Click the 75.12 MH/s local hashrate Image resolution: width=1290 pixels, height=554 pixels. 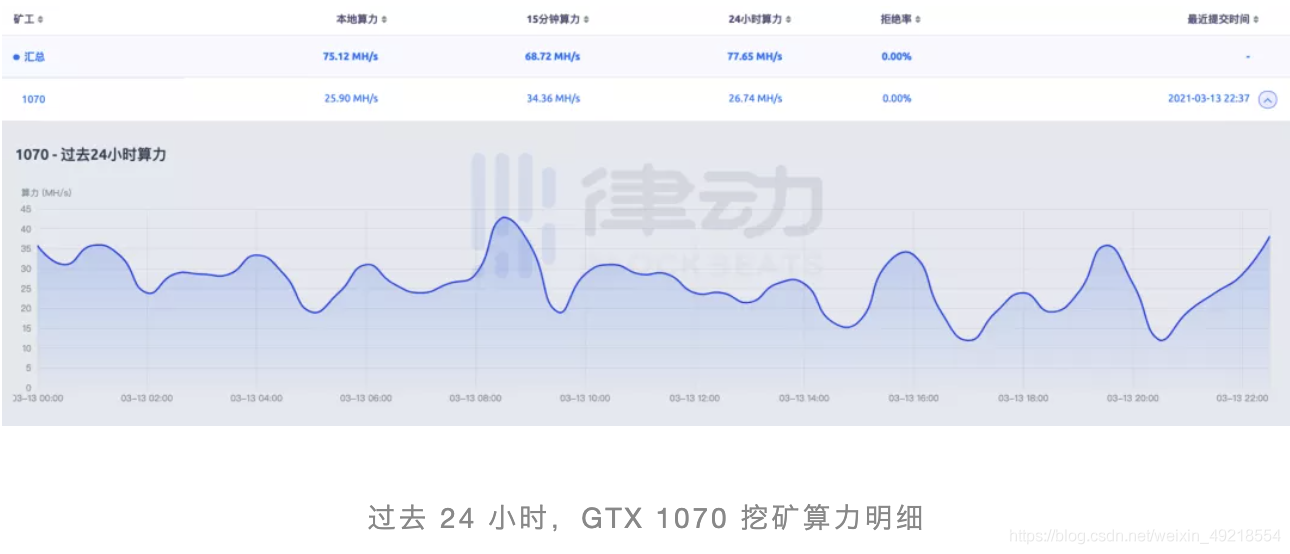point(350,57)
